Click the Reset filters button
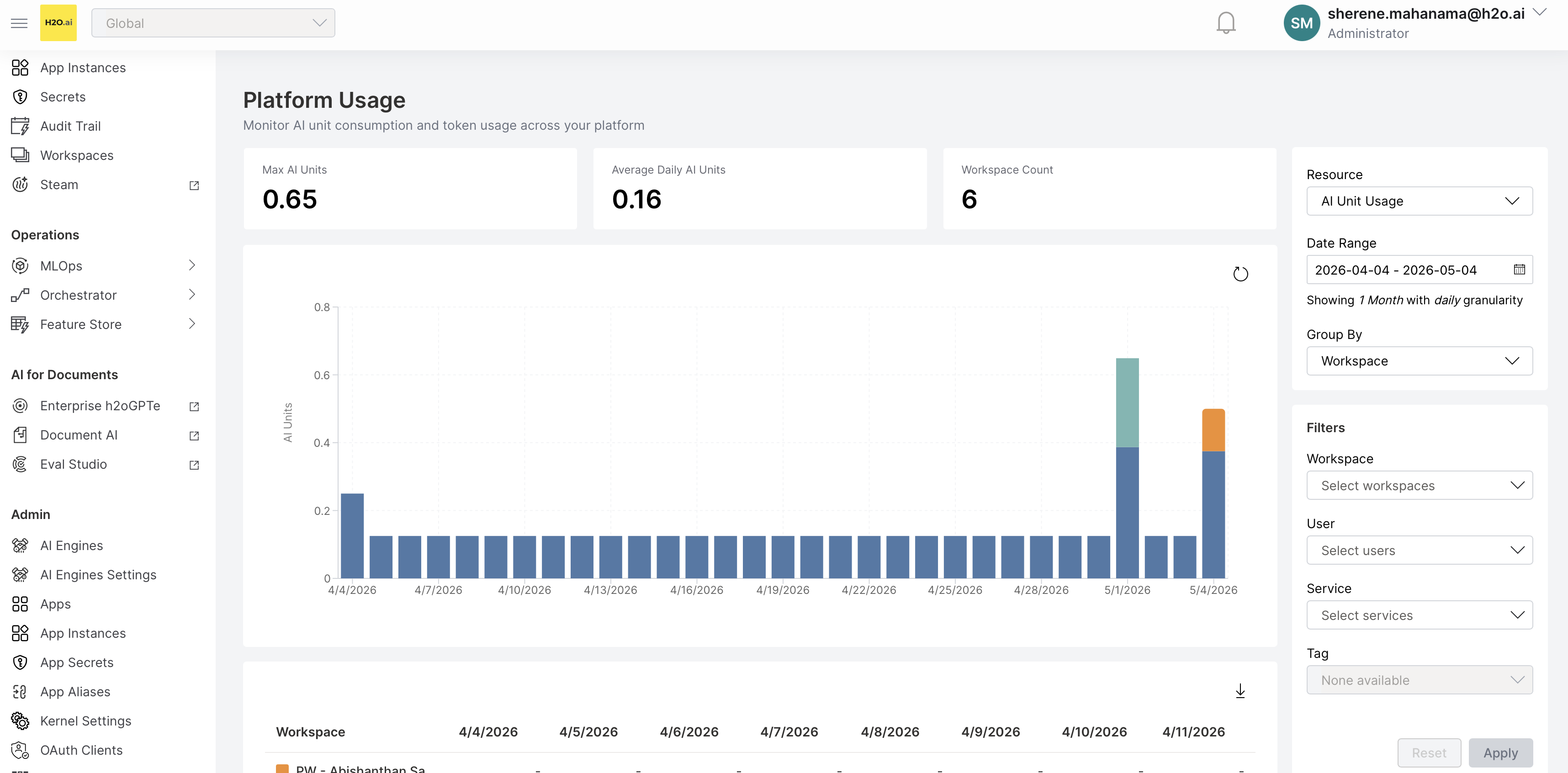1568x773 pixels. (1429, 753)
